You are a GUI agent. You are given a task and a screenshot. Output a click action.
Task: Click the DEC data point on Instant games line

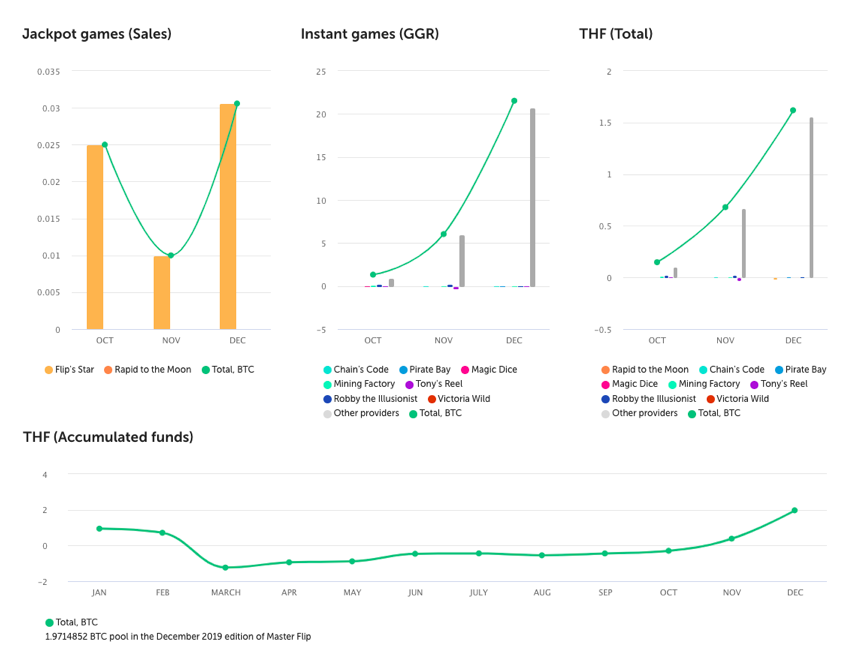pos(514,100)
